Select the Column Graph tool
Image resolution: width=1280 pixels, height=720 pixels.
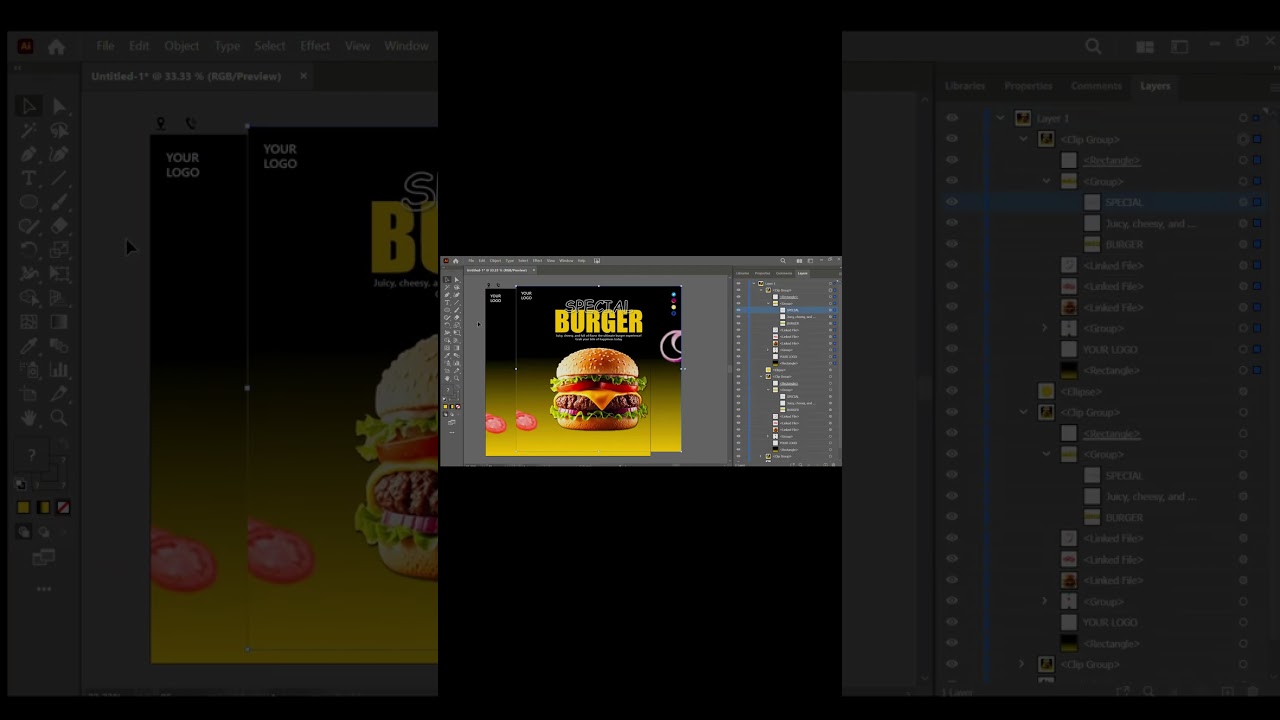(59, 370)
